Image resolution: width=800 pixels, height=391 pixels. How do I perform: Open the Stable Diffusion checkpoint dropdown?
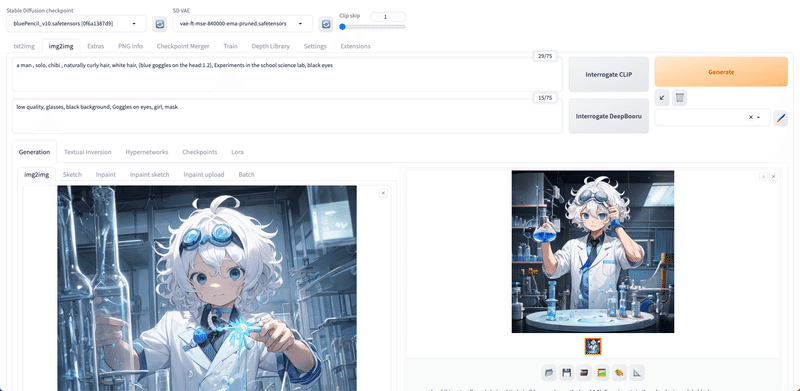pos(77,23)
